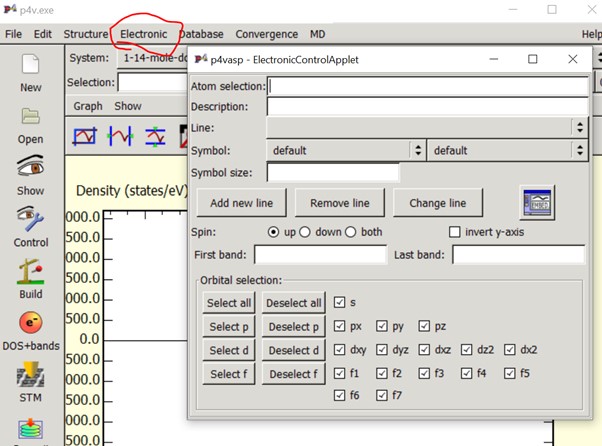The image size is (602, 446).
Task: Enable the invert y-axis checkbox
Action: point(455,232)
